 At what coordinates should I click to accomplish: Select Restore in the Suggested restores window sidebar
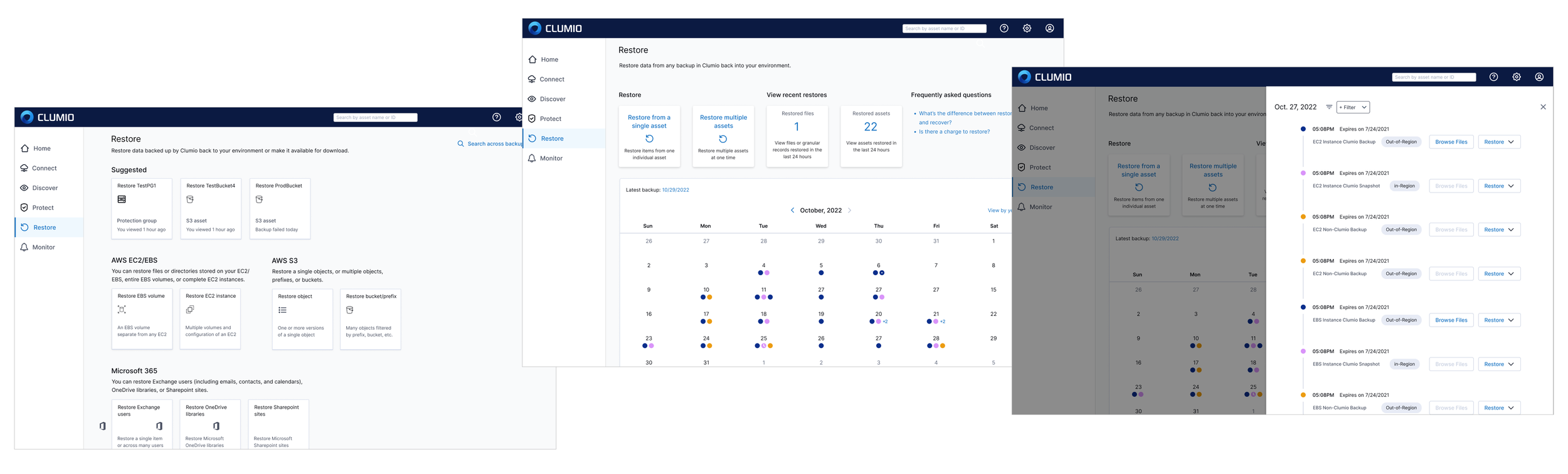pos(49,228)
